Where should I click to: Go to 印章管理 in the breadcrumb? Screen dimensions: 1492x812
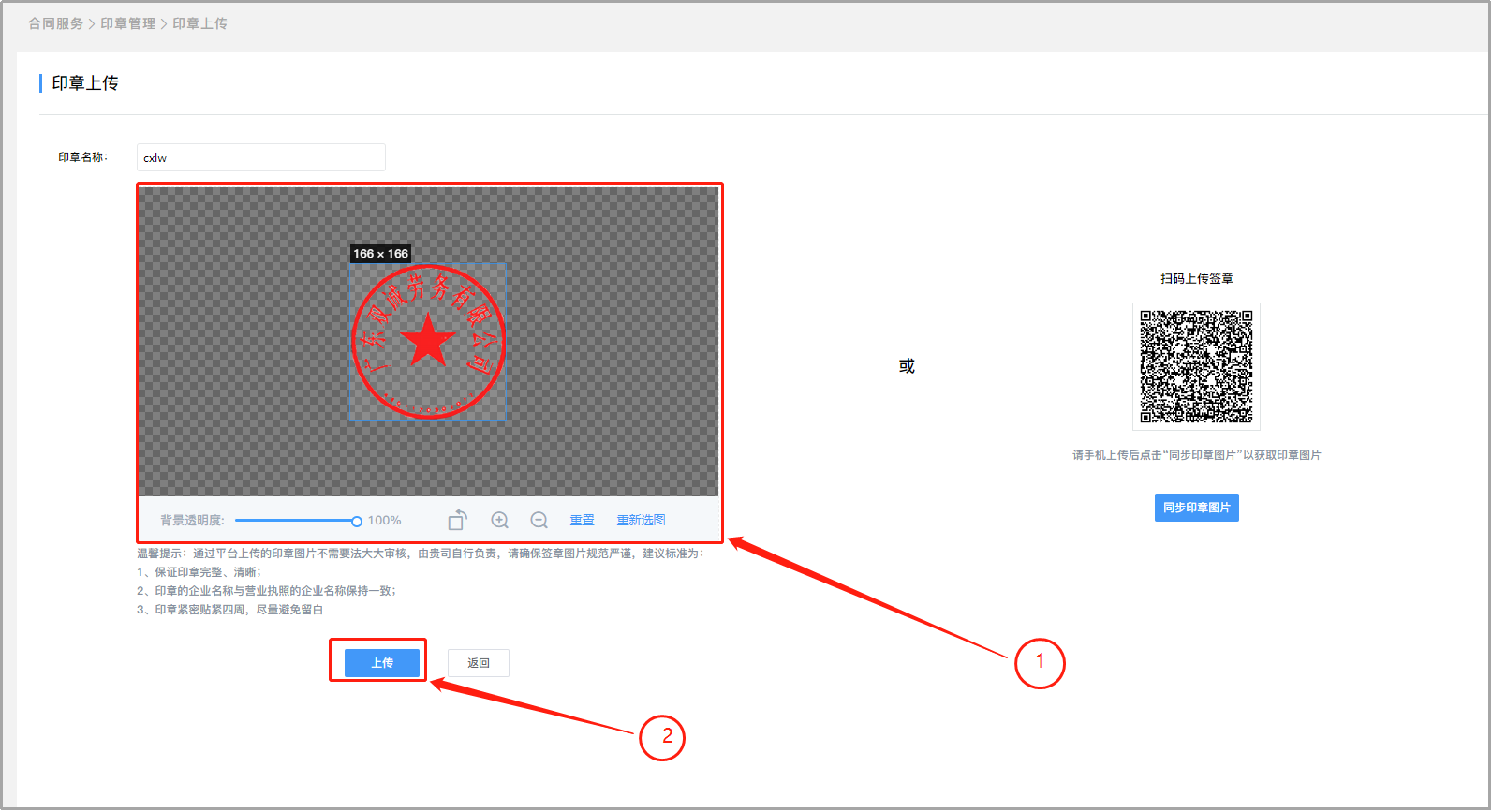pyautogui.click(x=127, y=23)
